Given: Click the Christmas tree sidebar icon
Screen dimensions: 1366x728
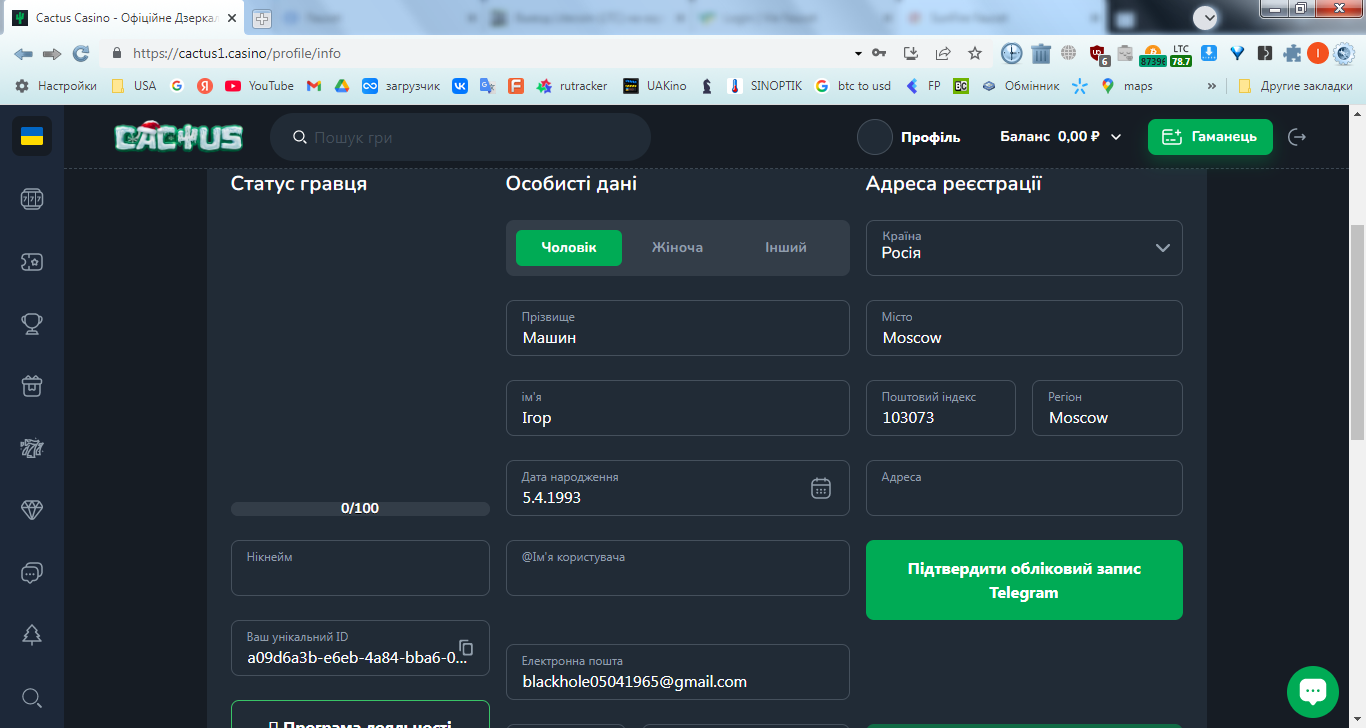Looking at the screenshot, I should click(32, 634).
